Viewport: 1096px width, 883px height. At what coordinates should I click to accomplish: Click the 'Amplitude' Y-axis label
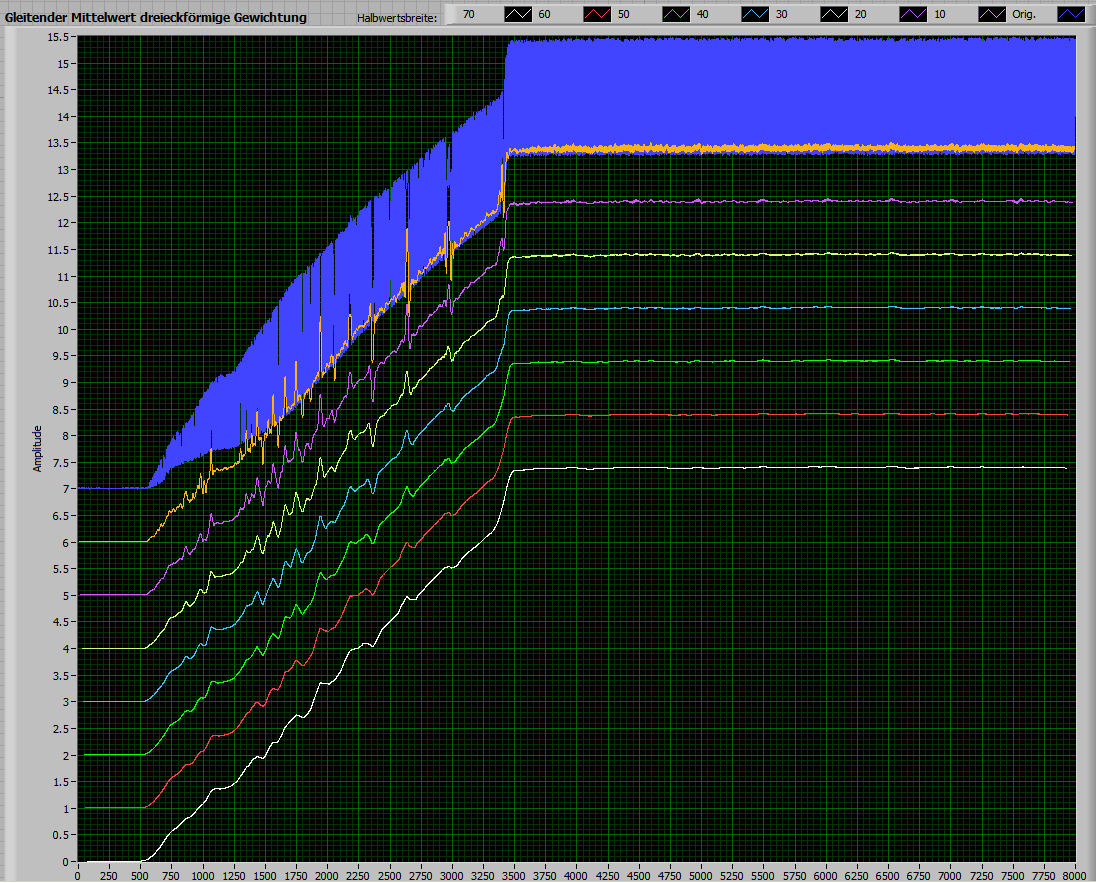[38, 448]
